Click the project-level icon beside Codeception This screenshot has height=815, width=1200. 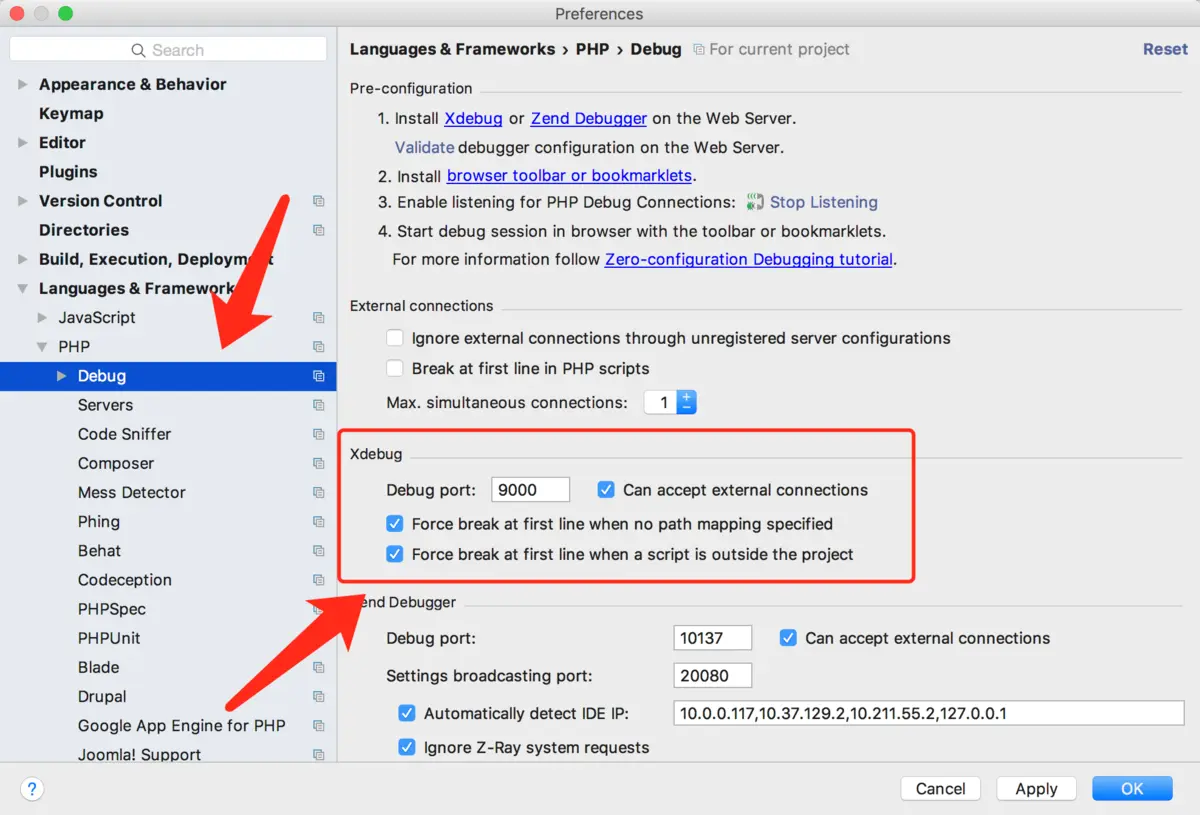point(318,580)
